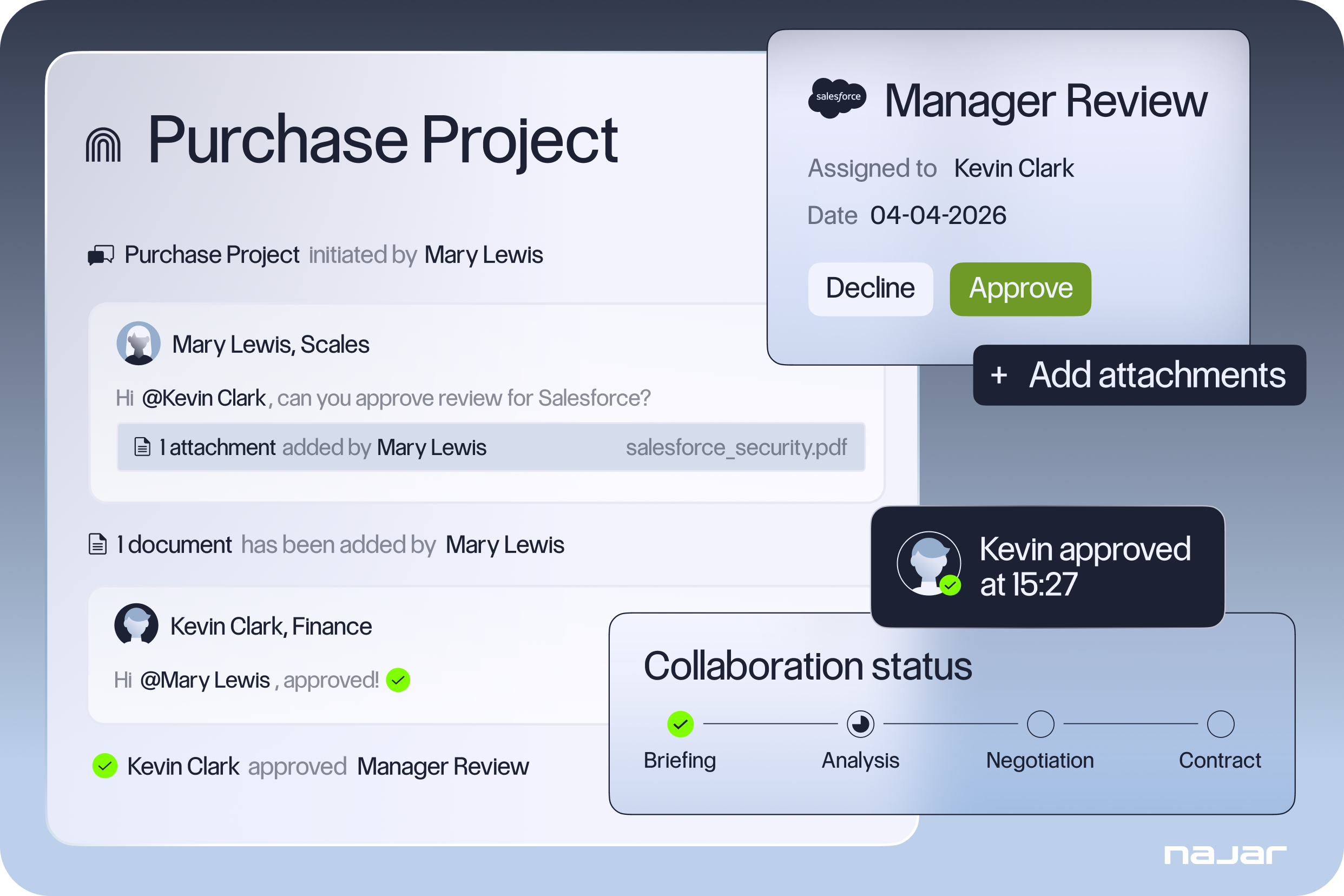Click the najar logo

1224,855
